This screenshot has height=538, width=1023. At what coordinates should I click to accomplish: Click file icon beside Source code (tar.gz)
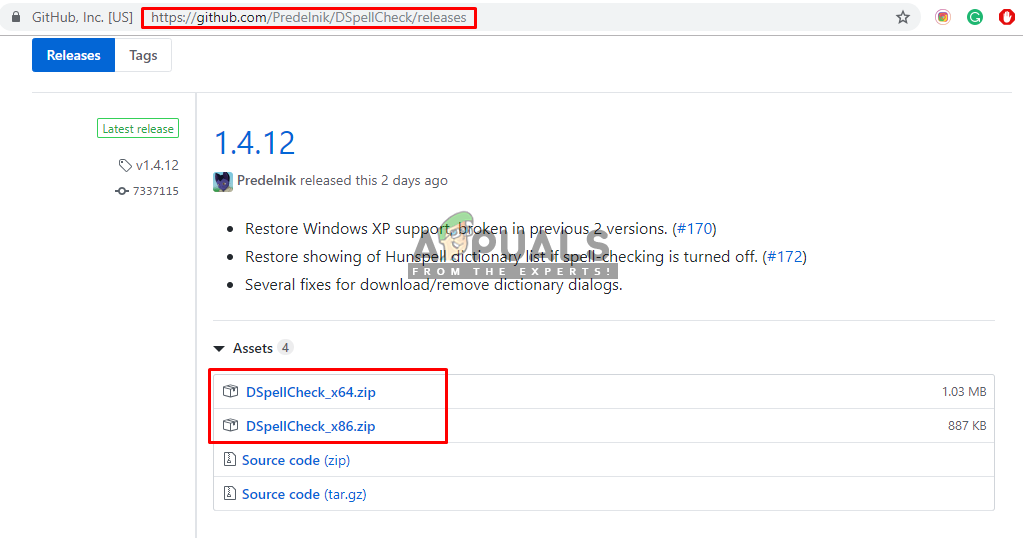click(230, 493)
